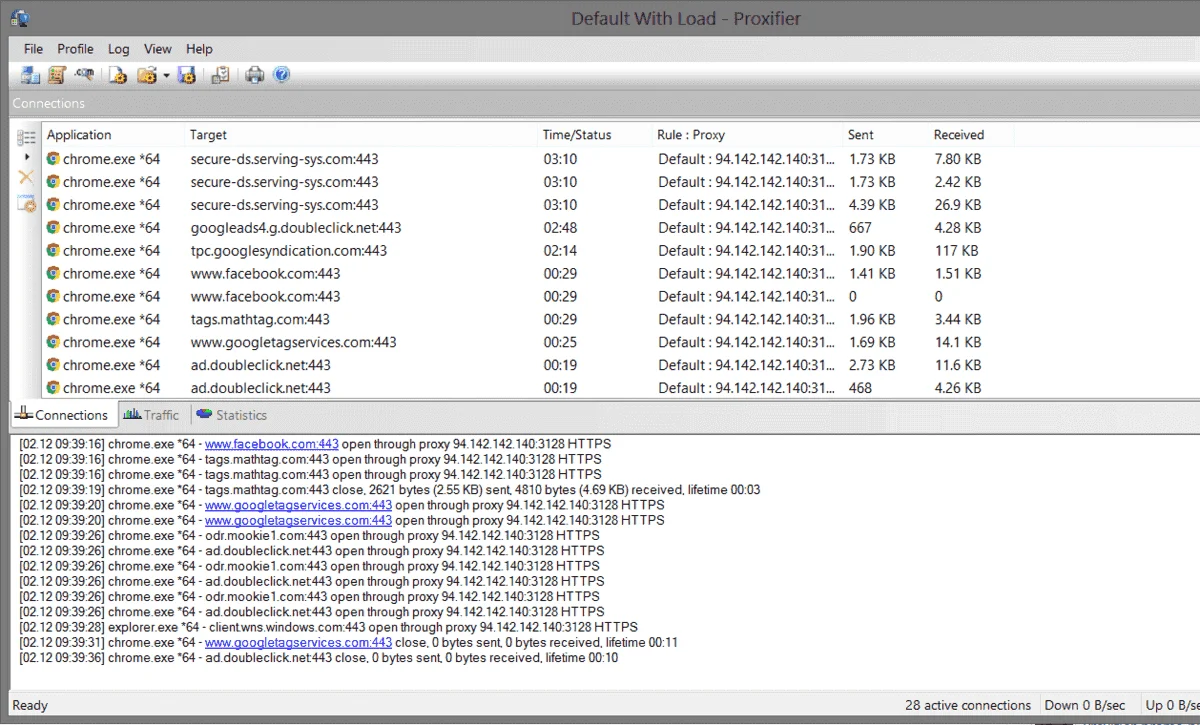Image resolution: width=1200 pixels, height=725 pixels.
Task: Click Chrome icon on tags.mathtag.com row
Action: coord(53,320)
